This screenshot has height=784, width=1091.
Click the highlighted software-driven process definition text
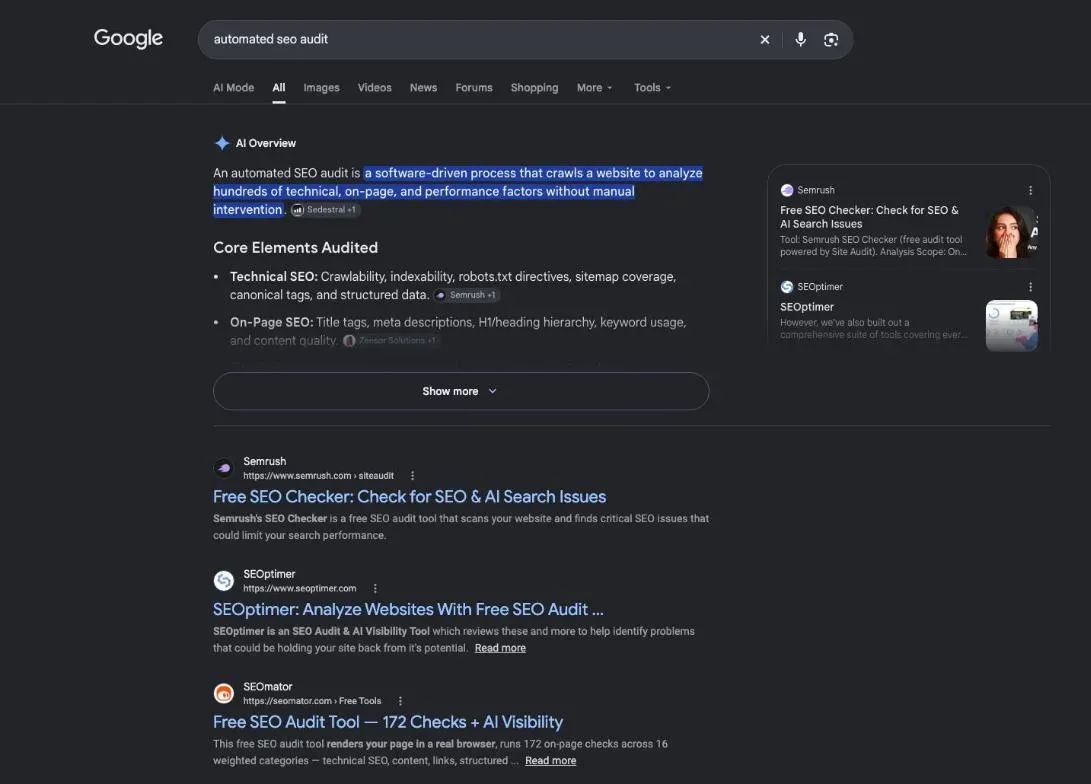pyautogui.click(x=459, y=191)
